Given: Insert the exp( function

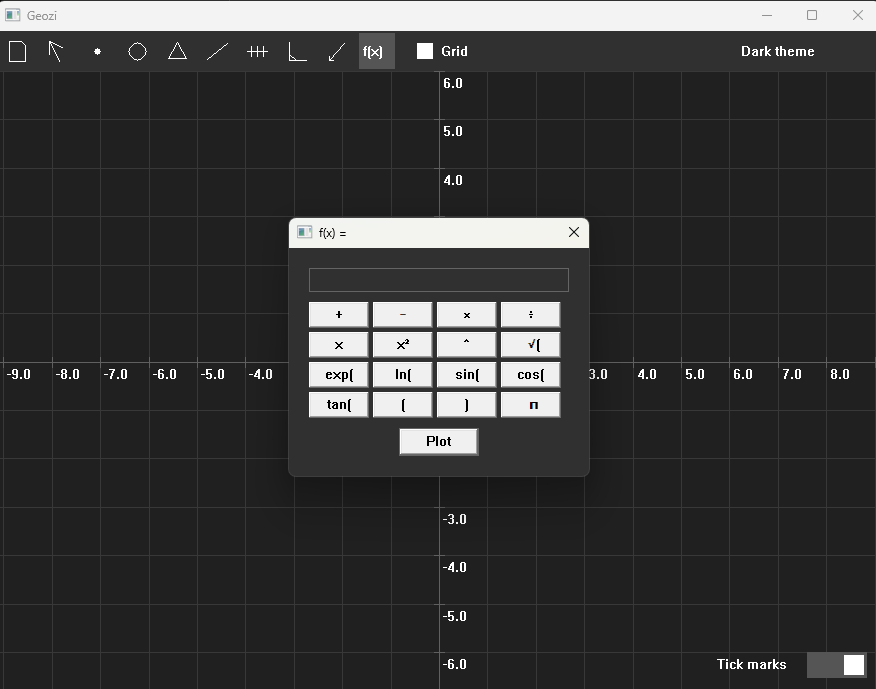Looking at the screenshot, I should pyautogui.click(x=339, y=374).
